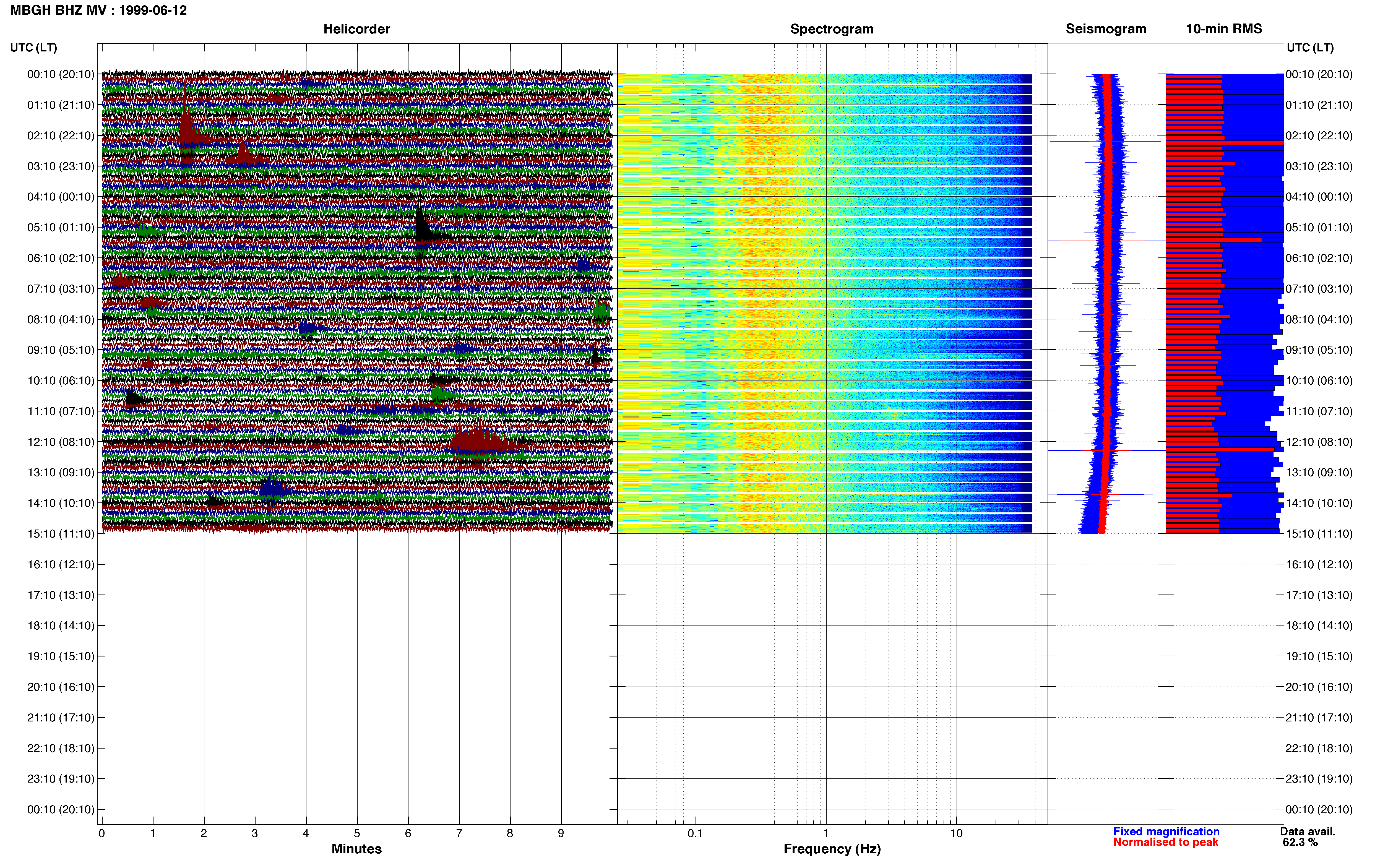Click the left '02:10 (22:10)' time label

coord(61,135)
